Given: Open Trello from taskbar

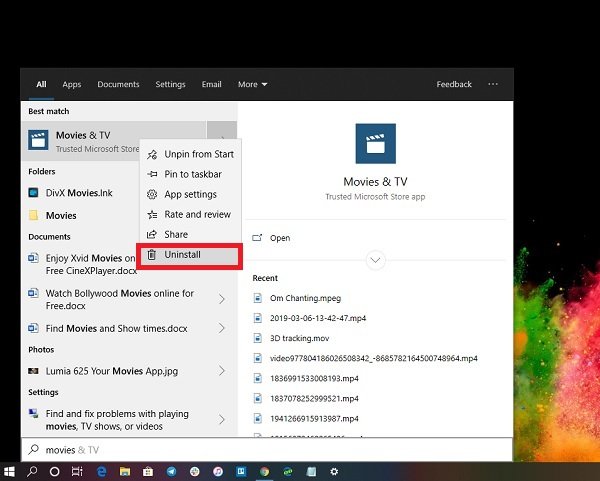Looking at the screenshot, I should (x=241, y=471).
